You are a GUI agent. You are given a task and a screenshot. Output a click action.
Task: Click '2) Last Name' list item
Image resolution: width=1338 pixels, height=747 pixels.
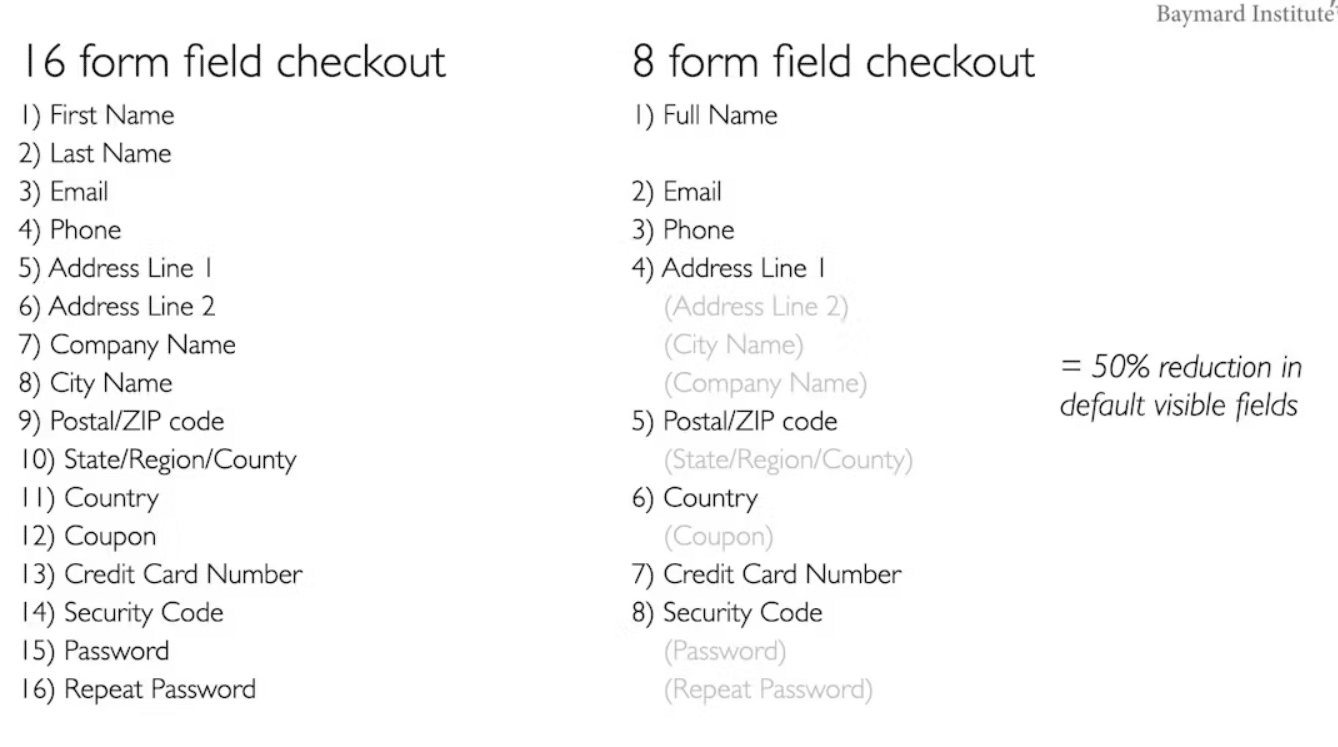coord(94,153)
